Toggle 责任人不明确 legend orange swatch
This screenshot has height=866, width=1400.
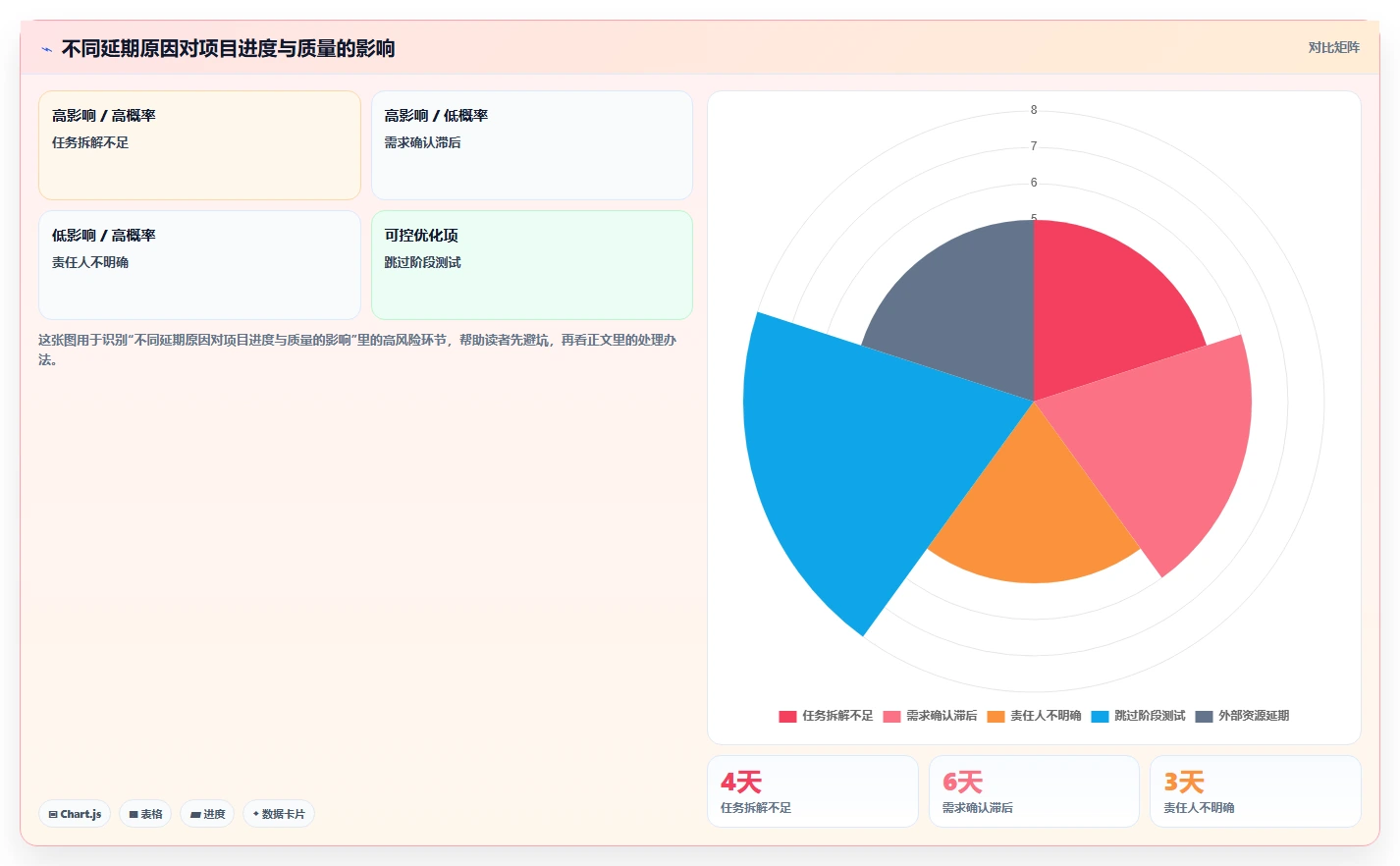tap(996, 716)
